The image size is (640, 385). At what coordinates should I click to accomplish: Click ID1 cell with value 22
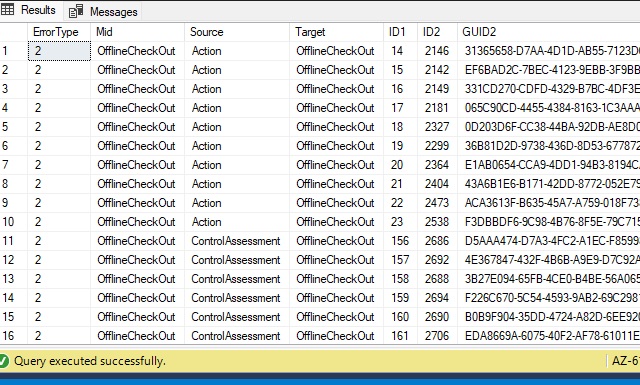[x=400, y=203]
